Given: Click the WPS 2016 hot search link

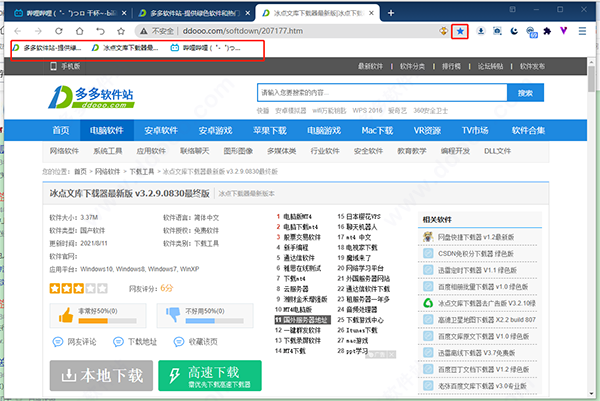Looking at the screenshot, I should (x=367, y=111).
